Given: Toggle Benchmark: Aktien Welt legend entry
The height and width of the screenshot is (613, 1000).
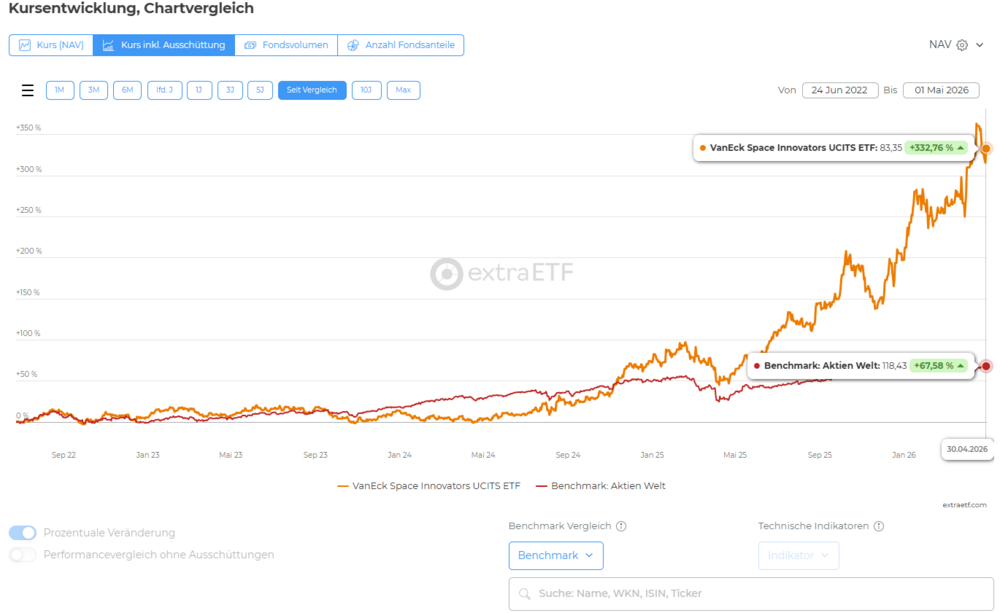Looking at the screenshot, I should (601, 486).
